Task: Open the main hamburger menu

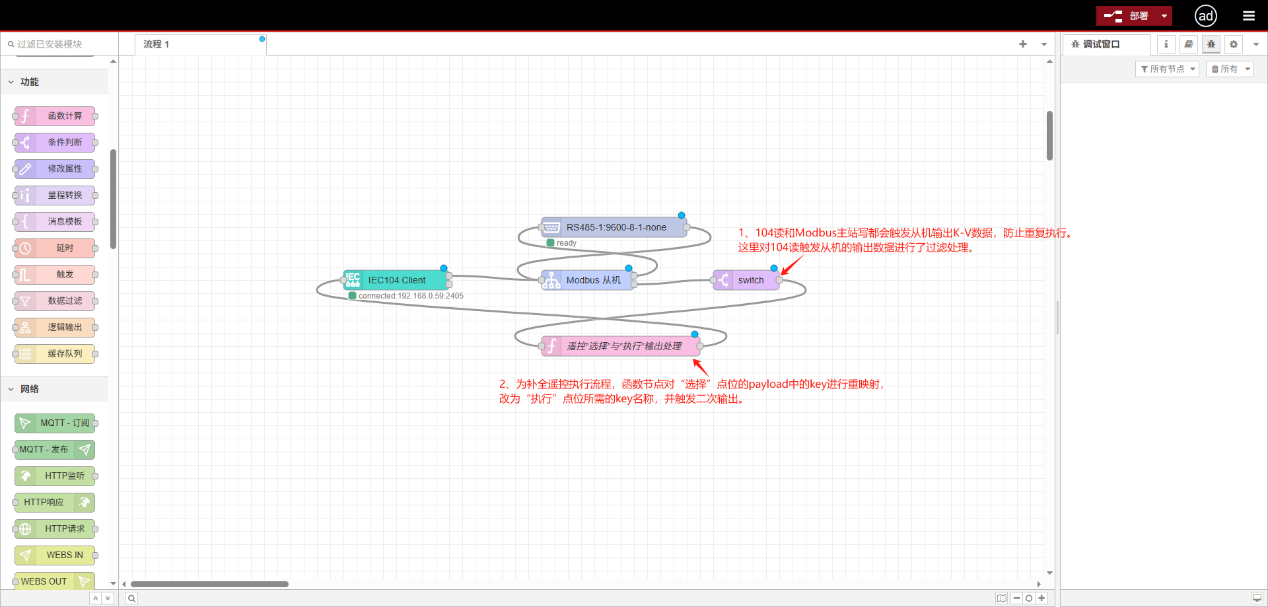Action: click(x=1248, y=16)
